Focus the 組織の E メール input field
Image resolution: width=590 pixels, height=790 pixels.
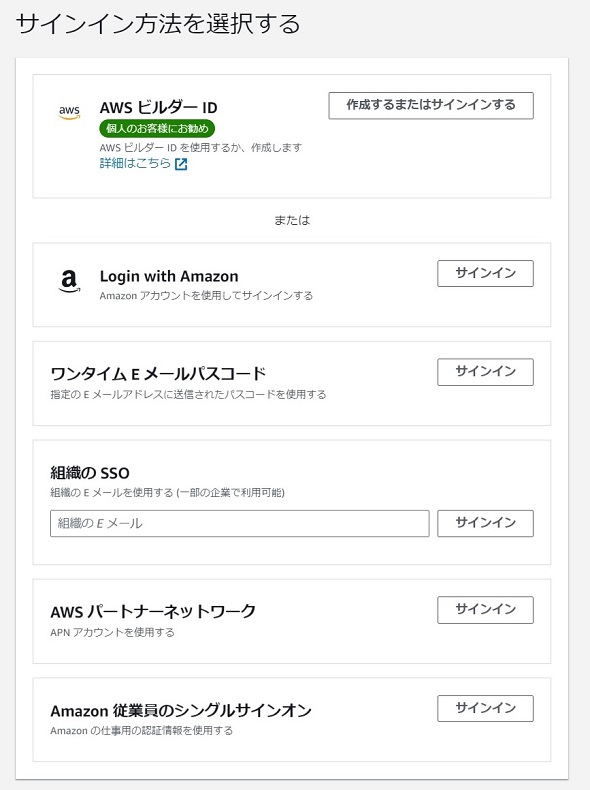[240, 523]
